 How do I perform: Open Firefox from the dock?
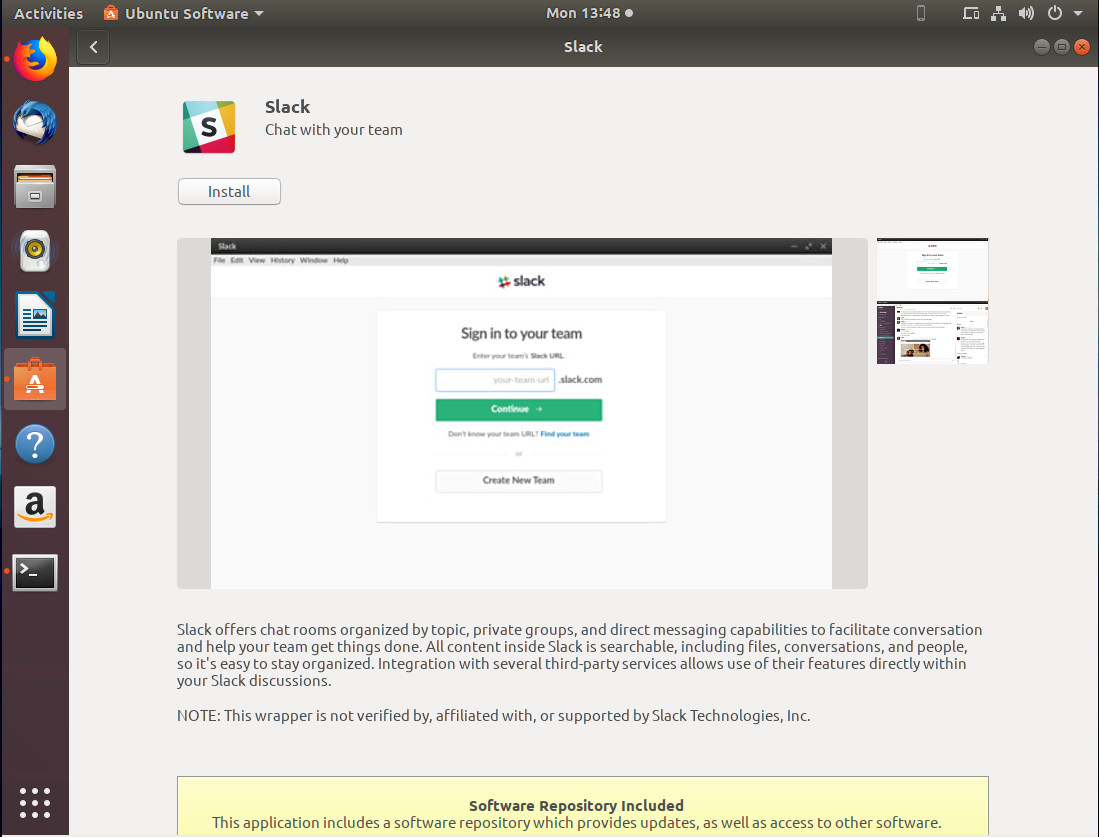[35, 60]
